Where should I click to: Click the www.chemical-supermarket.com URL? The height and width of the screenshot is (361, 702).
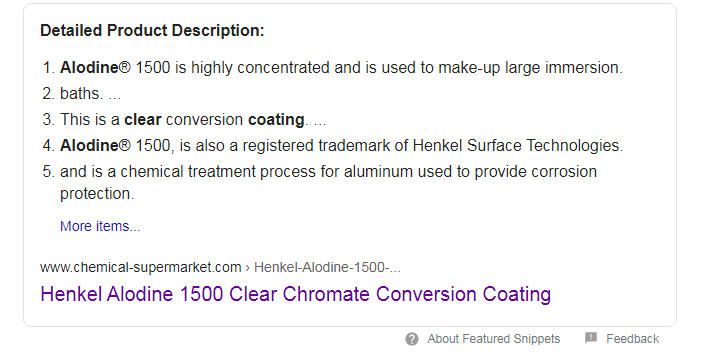141,267
